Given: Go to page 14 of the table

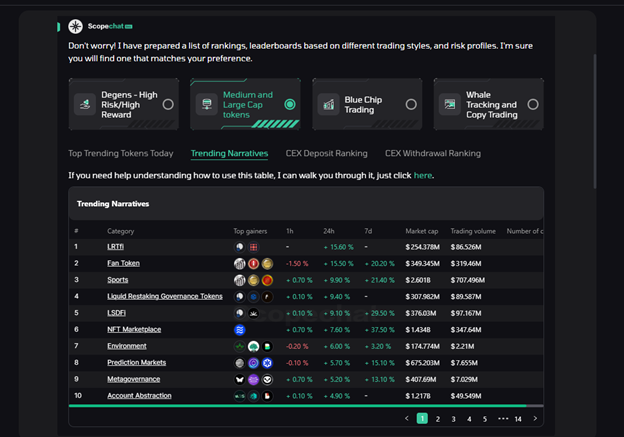Looking at the screenshot, I should pyautogui.click(x=518, y=419).
